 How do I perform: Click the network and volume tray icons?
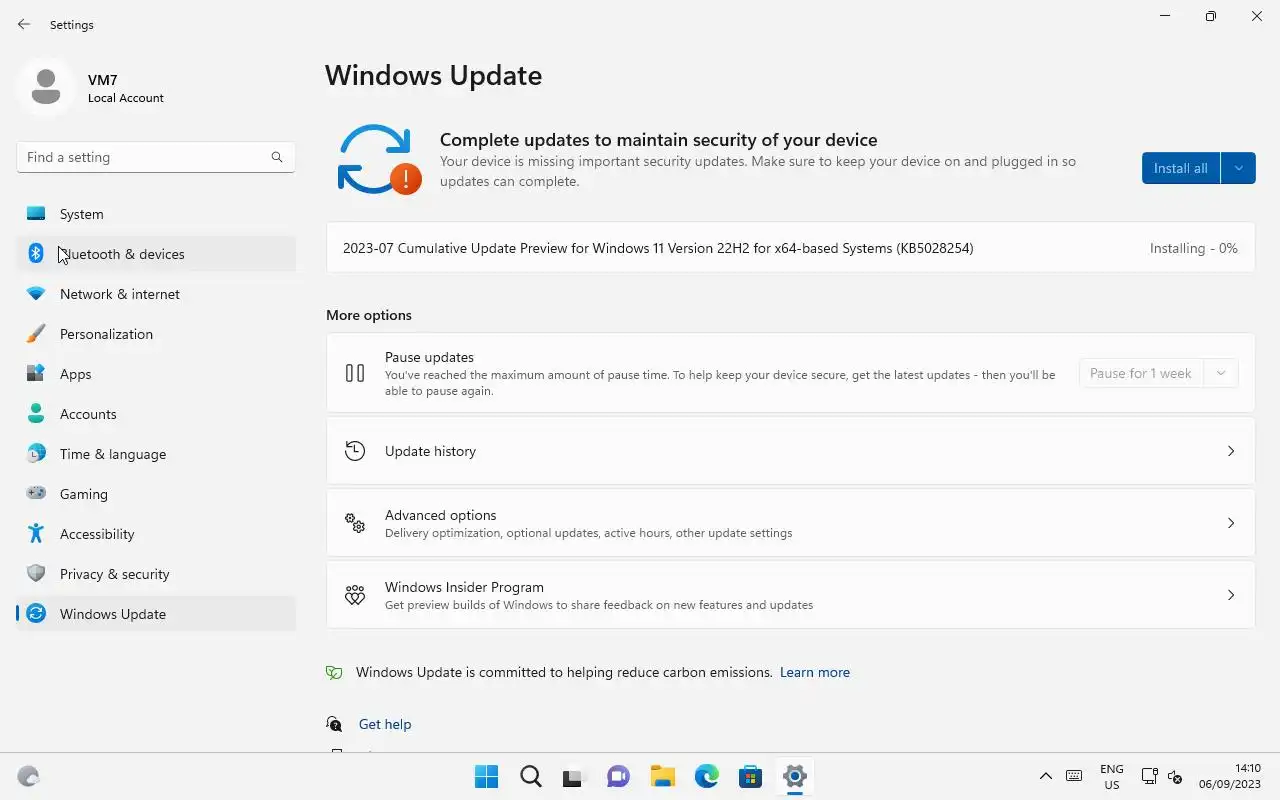point(1162,776)
